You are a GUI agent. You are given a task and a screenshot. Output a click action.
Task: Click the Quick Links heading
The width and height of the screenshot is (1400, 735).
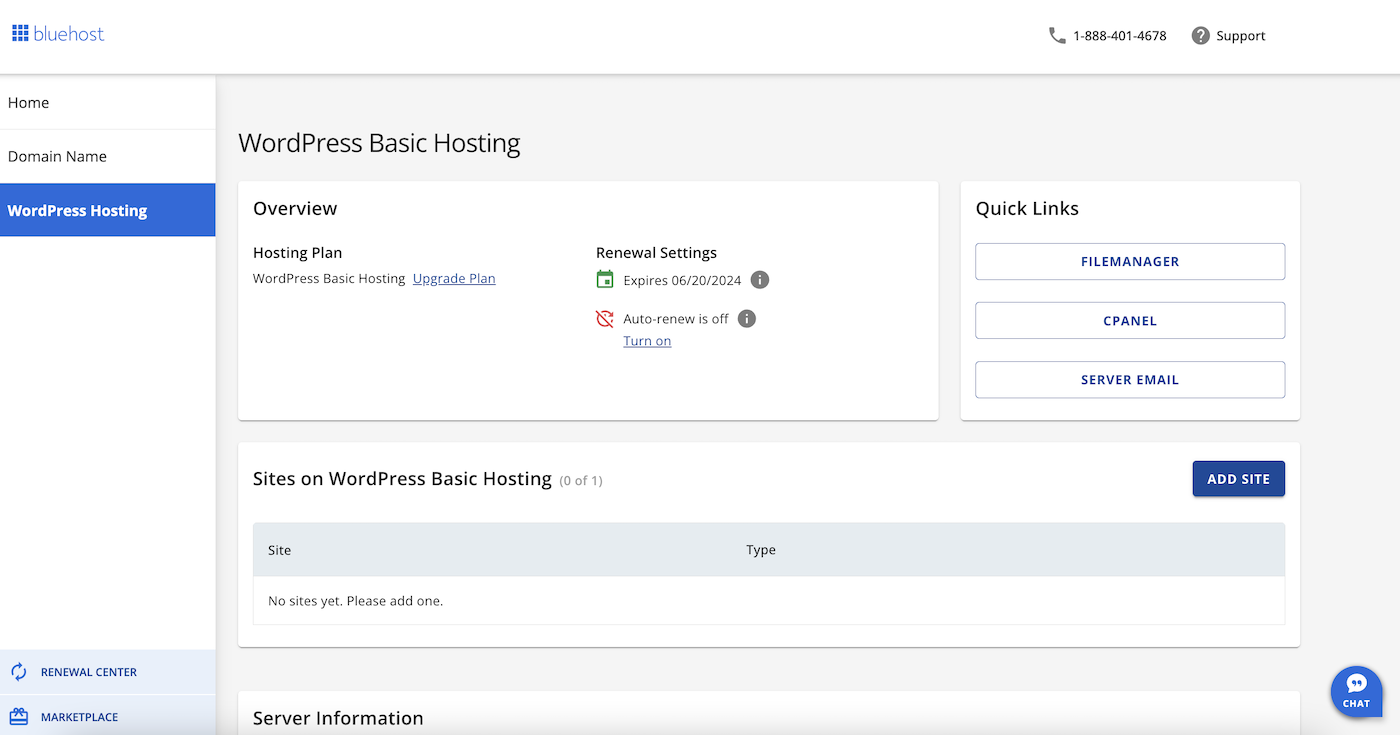tap(1027, 209)
